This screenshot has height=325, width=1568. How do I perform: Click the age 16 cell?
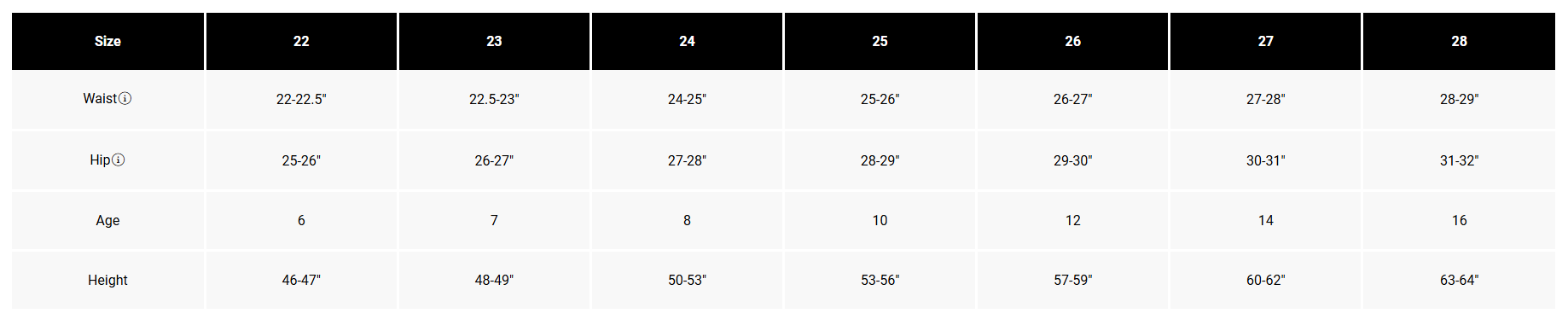point(1459,220)
